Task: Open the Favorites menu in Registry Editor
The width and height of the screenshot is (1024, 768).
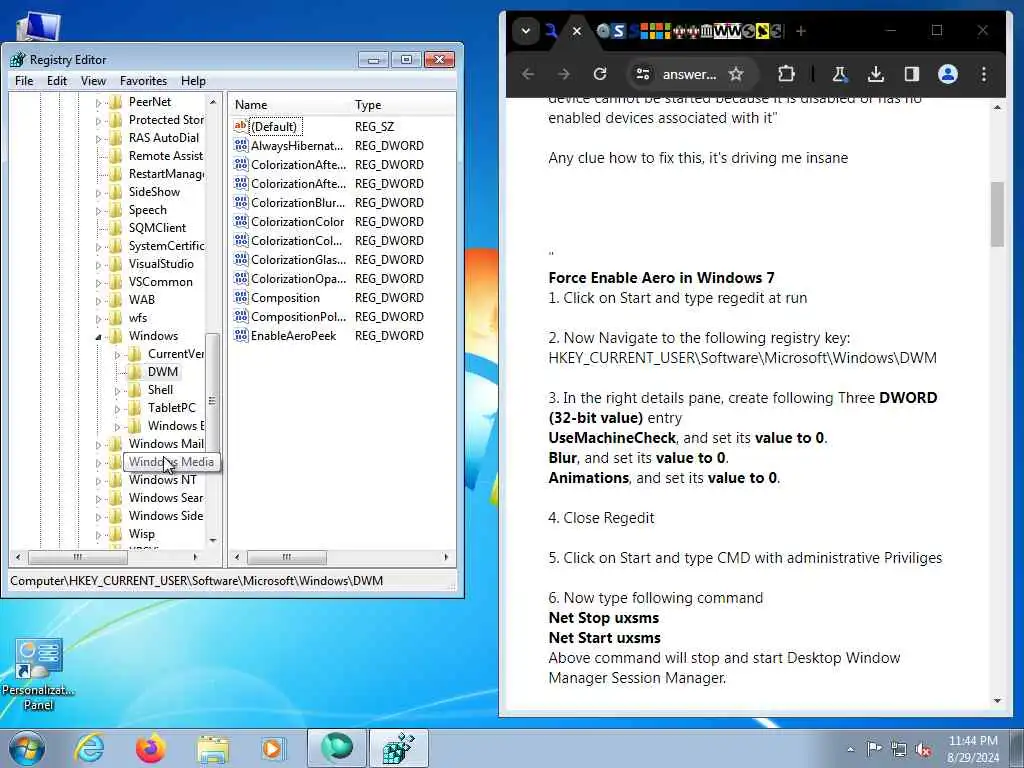Action: click(143, 81)
